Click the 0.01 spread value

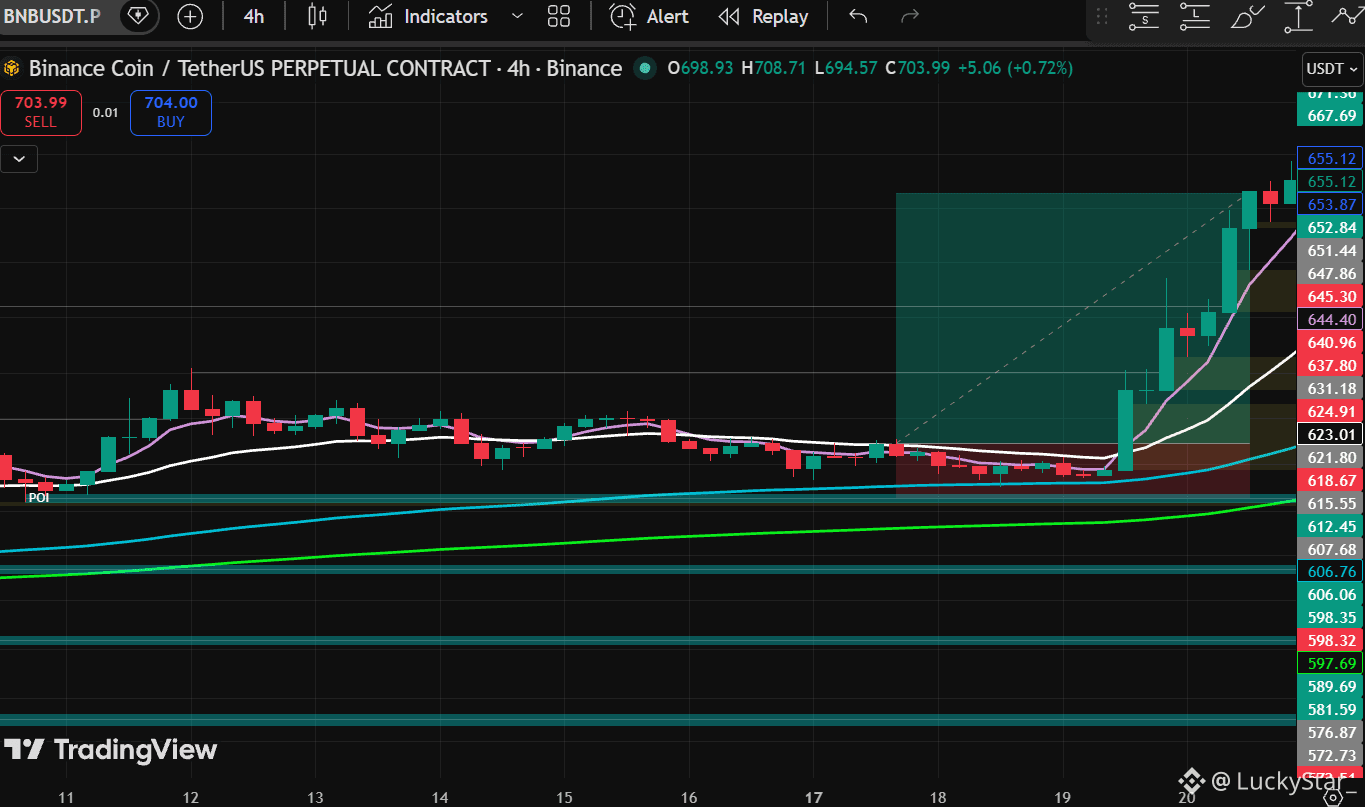[106, 112]
